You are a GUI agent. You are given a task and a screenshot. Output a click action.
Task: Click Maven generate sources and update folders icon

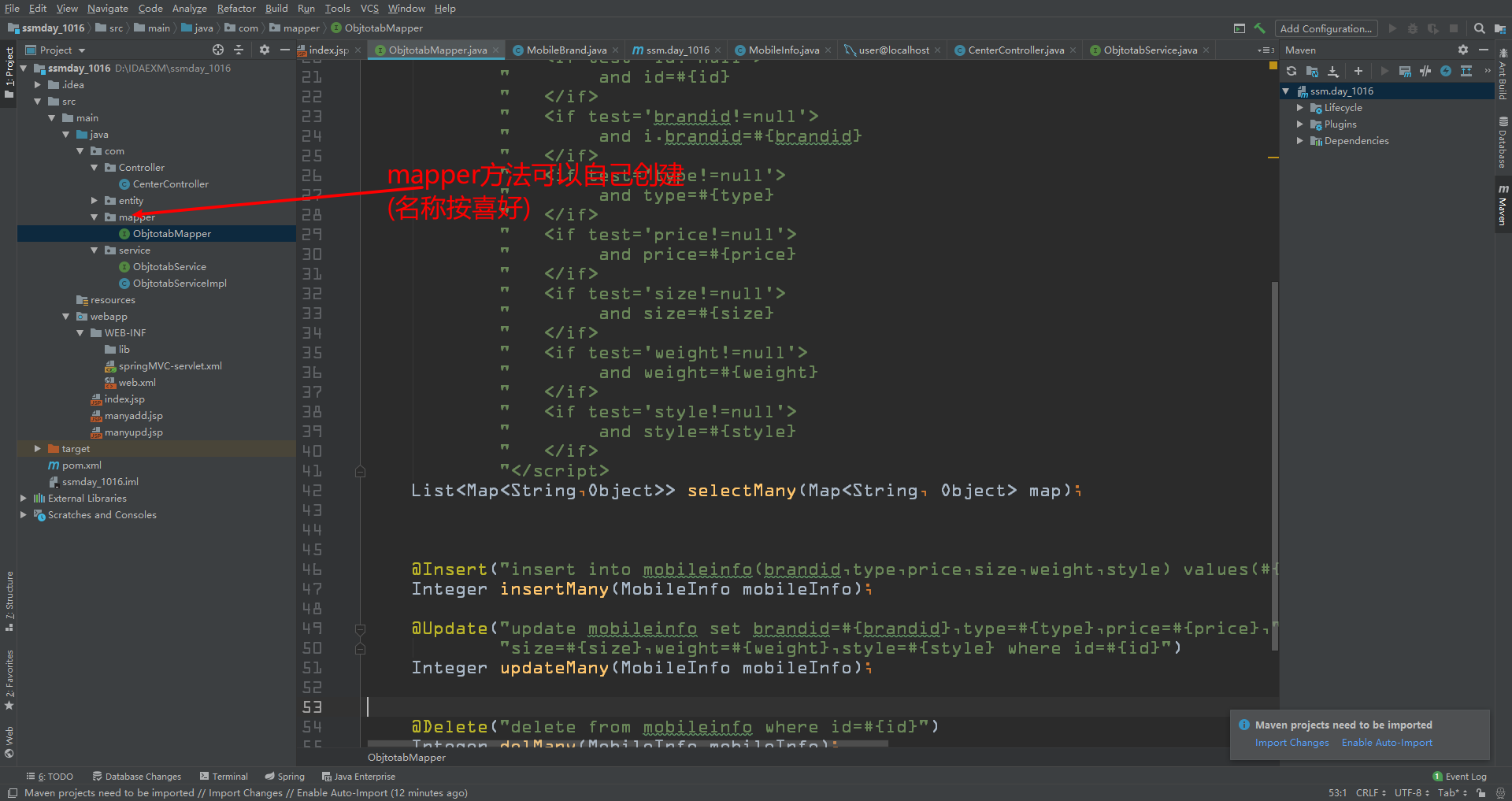tap(1312, 71)
